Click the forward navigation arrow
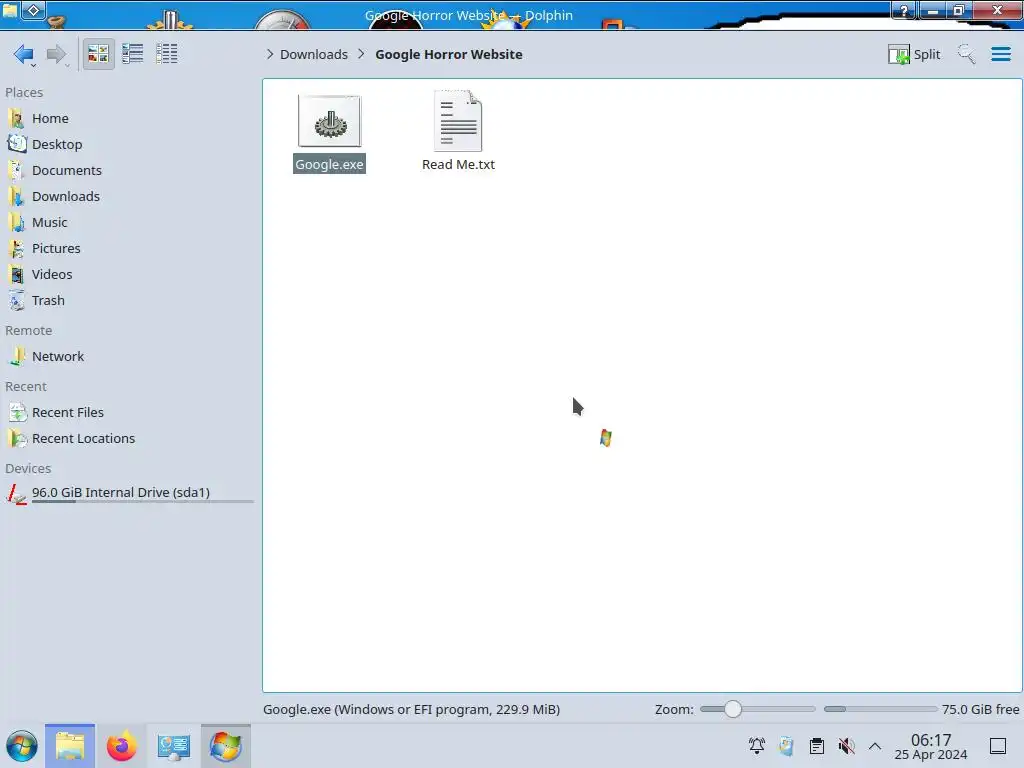This screenshot has width=1024, height=768. 57,54
